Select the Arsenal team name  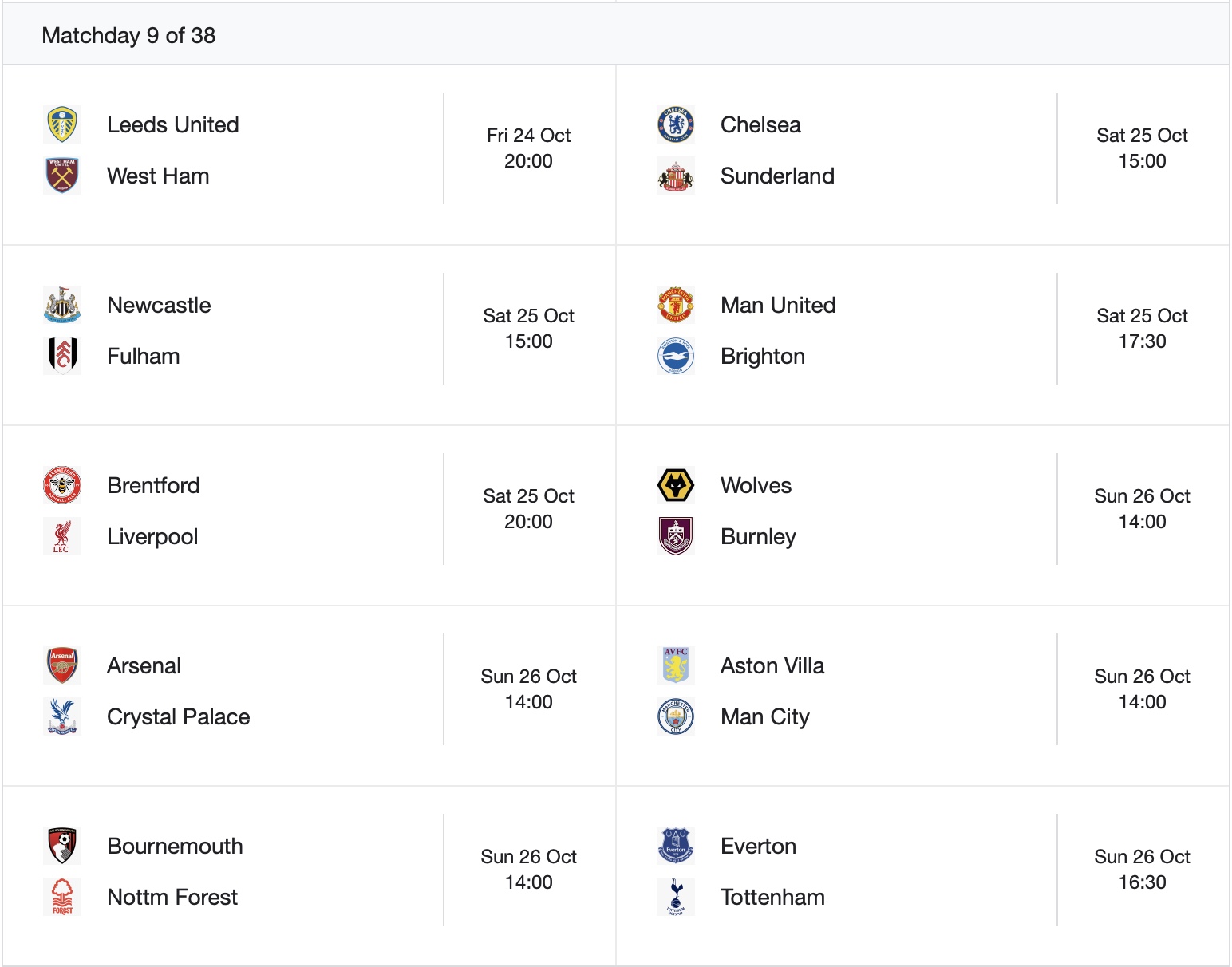tap(144, 666)
